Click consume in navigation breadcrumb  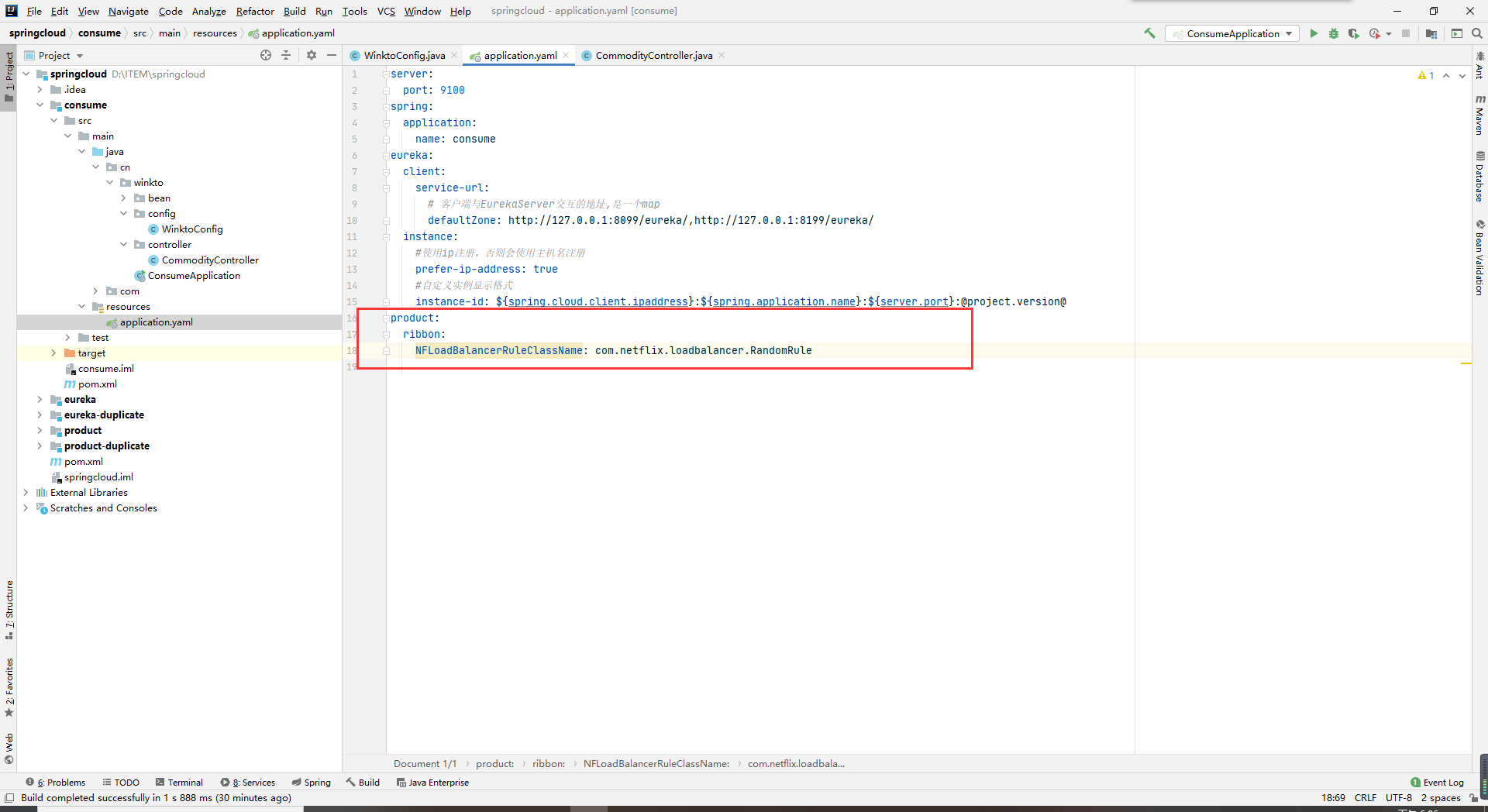(99, 33)
